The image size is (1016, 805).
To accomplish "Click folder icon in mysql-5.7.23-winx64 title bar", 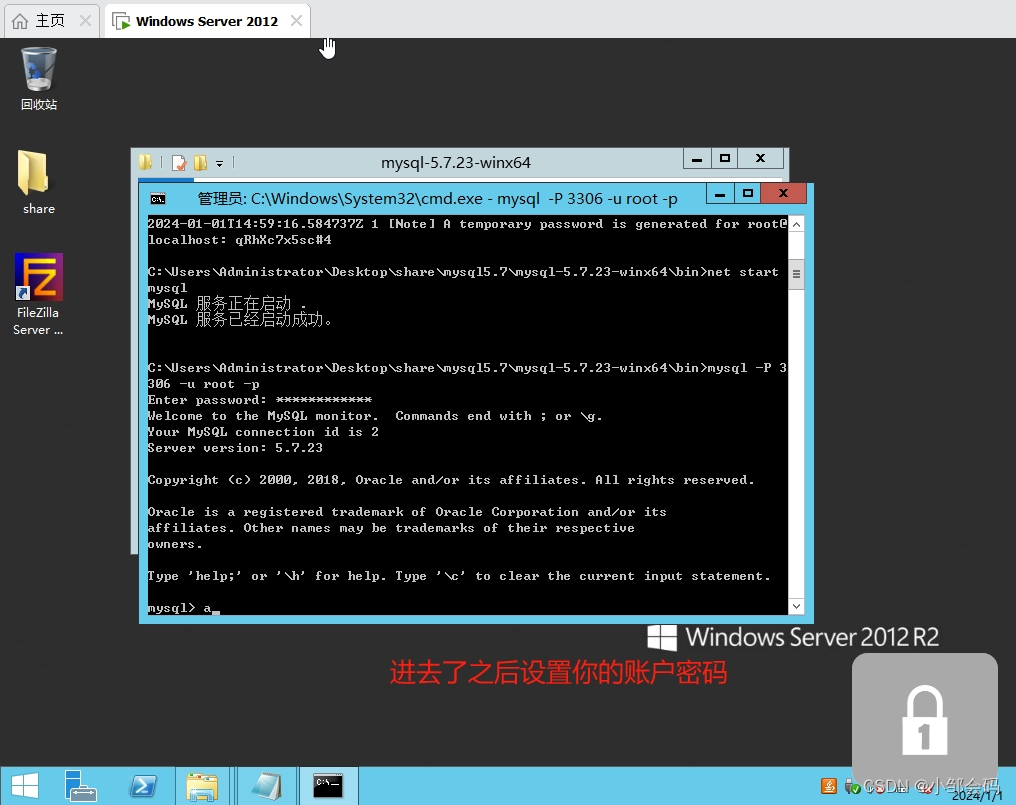I will [x=146, y=162].
